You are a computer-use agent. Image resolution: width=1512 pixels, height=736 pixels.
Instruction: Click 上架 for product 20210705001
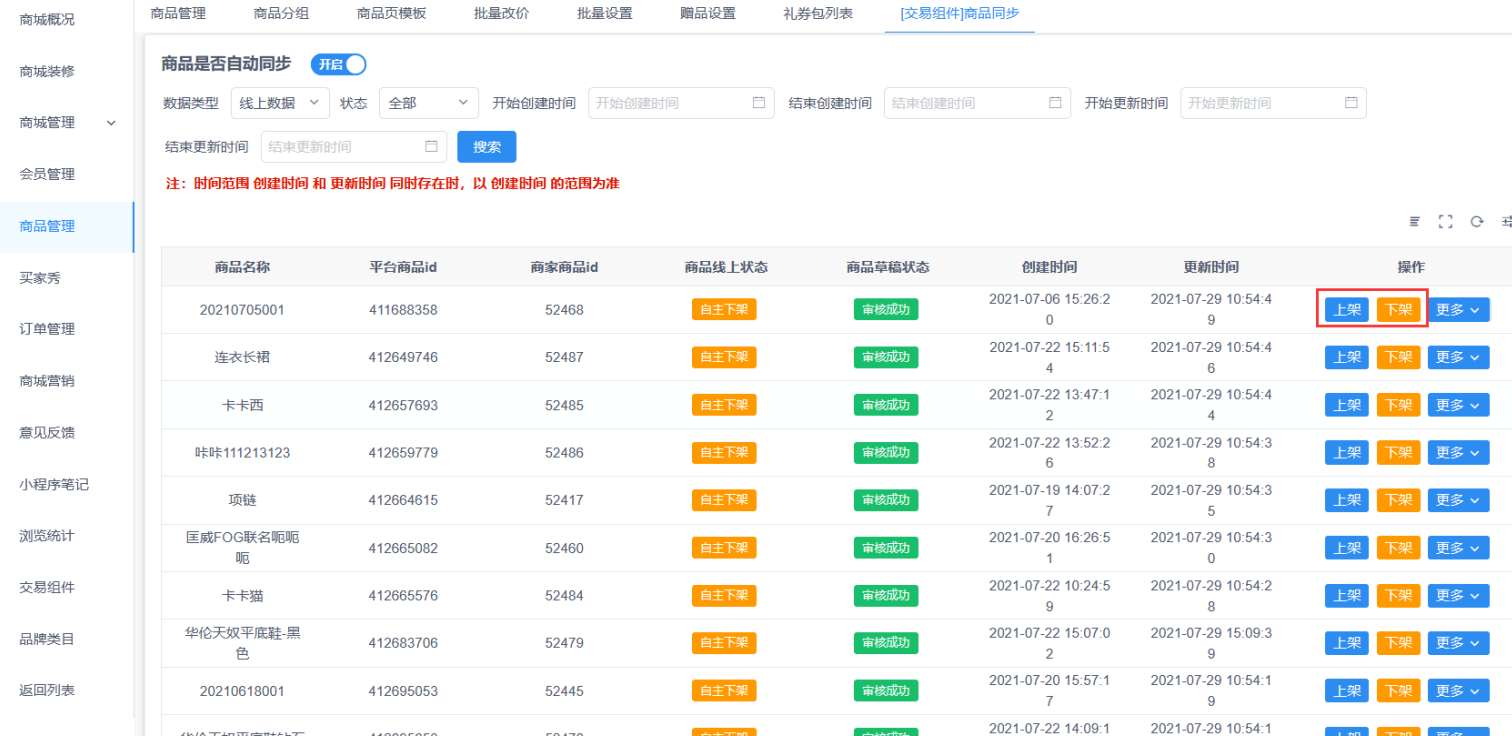point(1346,310)
